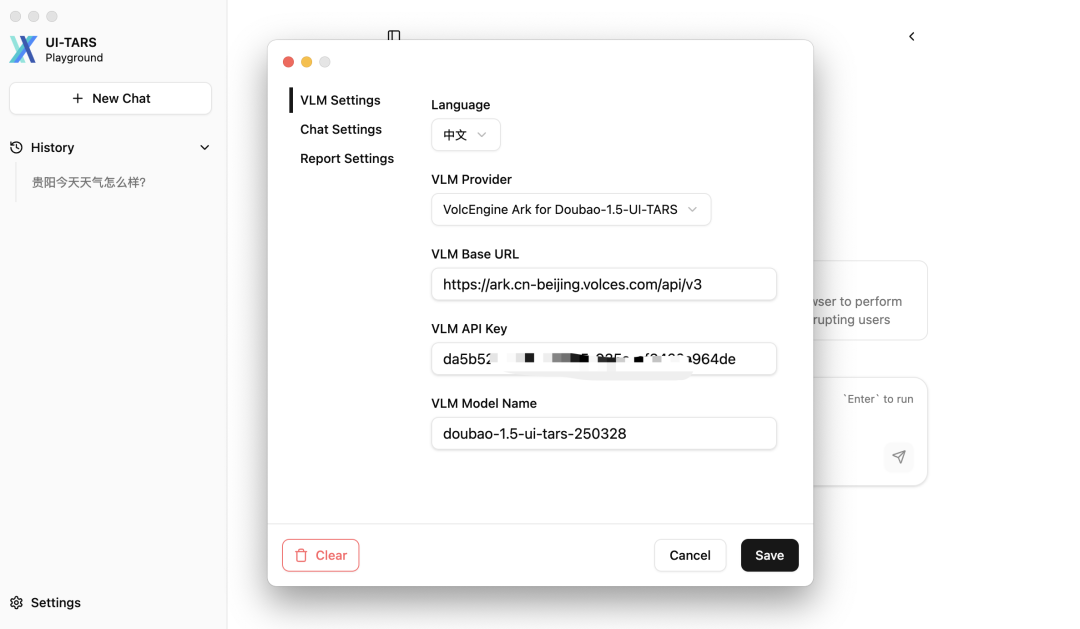Viewport: 1080px width, 629px height.
Task: Save the VLM settings
Action: pos(769,555)
